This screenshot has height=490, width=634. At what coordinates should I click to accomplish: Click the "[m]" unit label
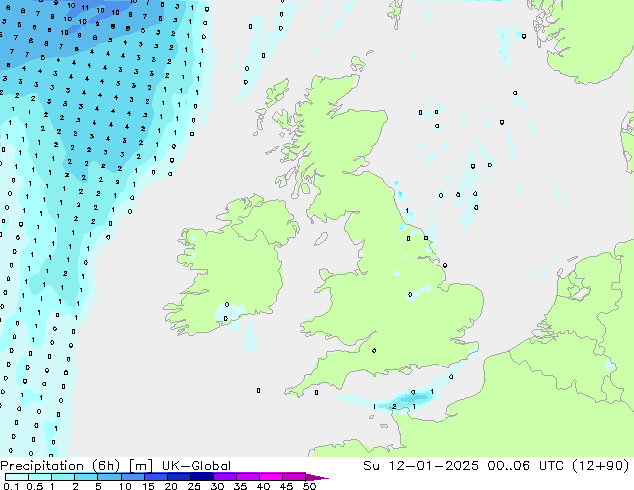pyautogui.click(x=140, y=466)
